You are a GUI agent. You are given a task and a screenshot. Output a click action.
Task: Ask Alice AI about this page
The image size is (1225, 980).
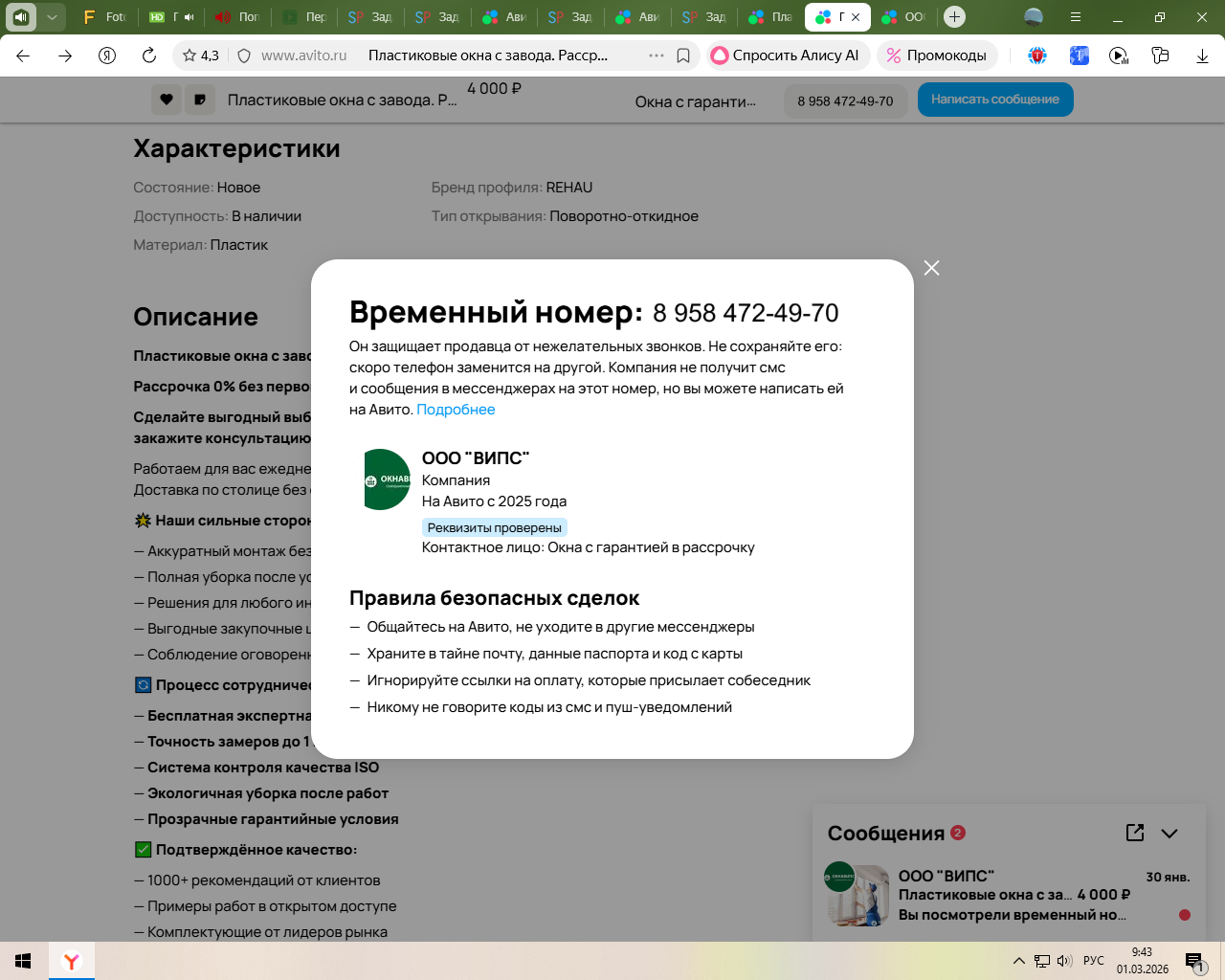[787, 56]
